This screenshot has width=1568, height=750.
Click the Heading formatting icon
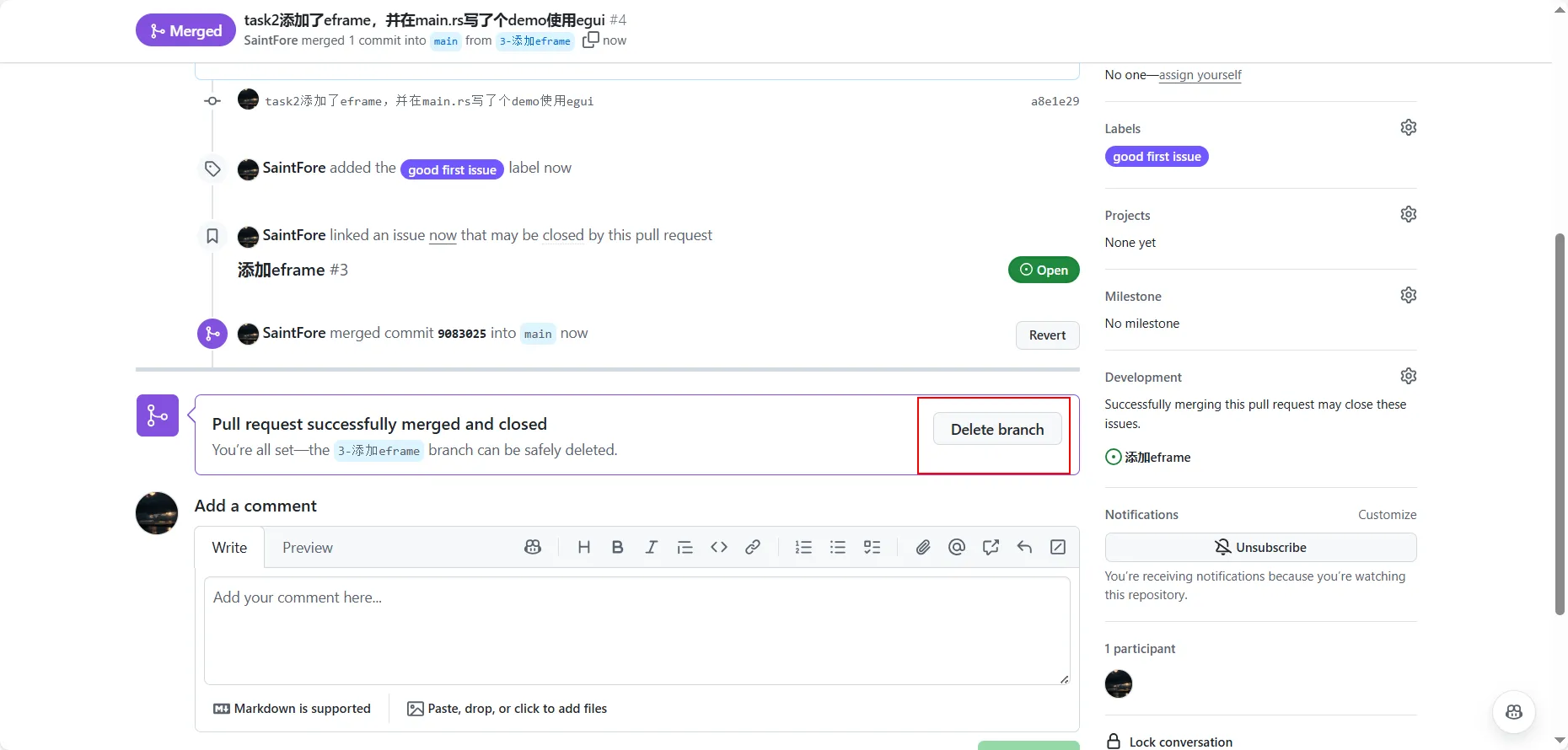(583, 548)
